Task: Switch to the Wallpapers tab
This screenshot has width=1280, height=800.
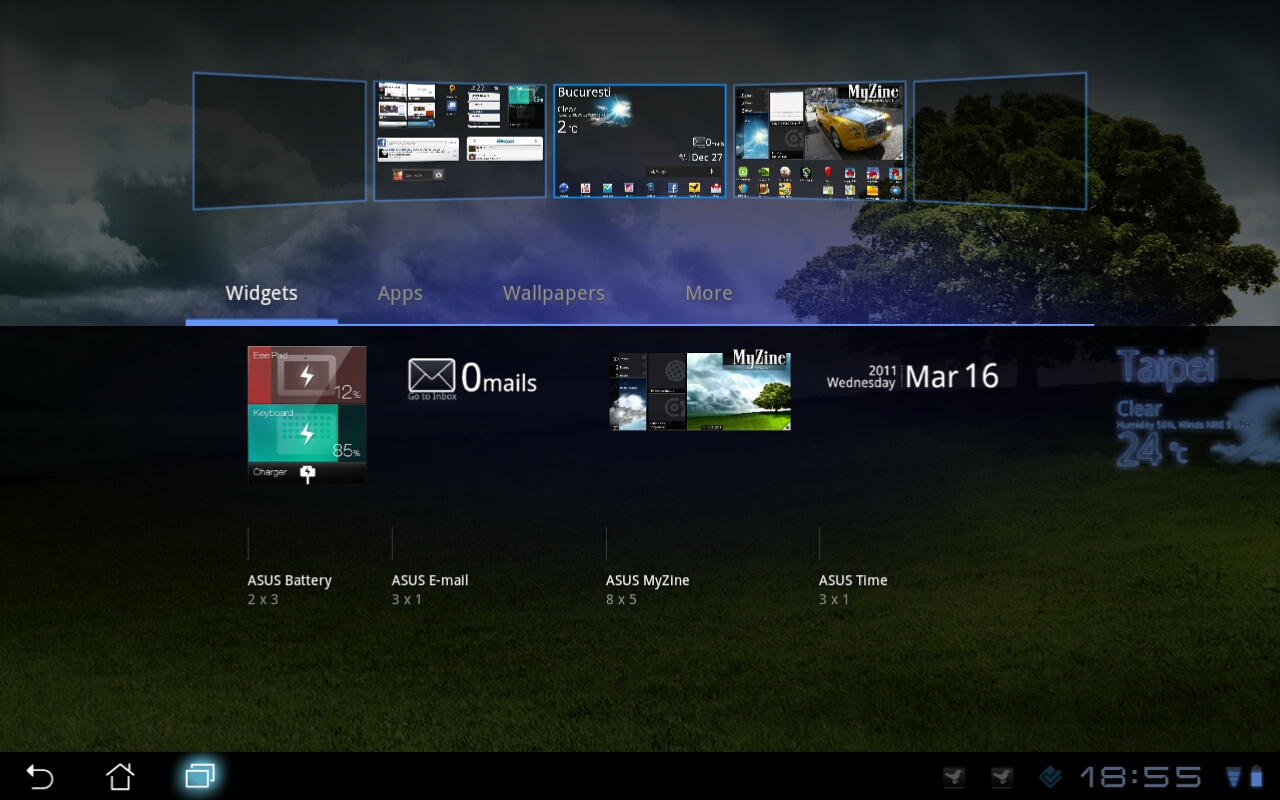Action: [x=554, y=293]
